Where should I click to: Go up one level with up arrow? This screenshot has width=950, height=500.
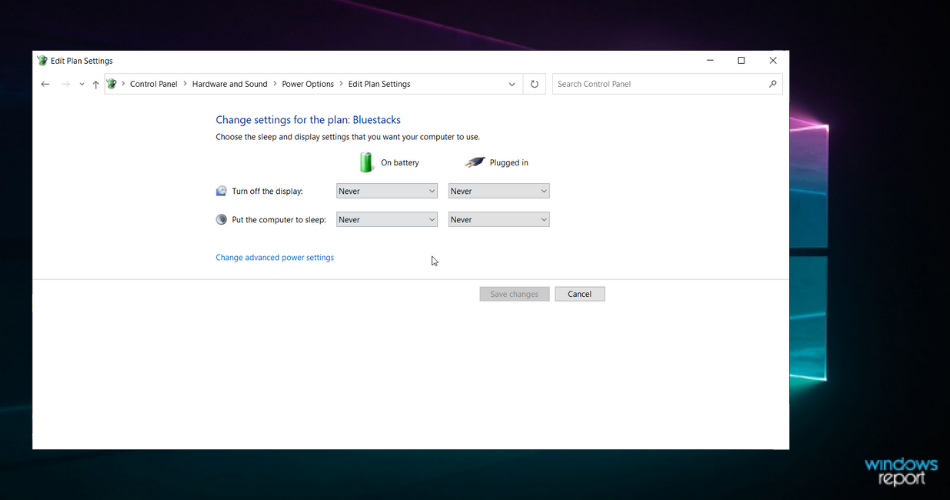point(96,84)
